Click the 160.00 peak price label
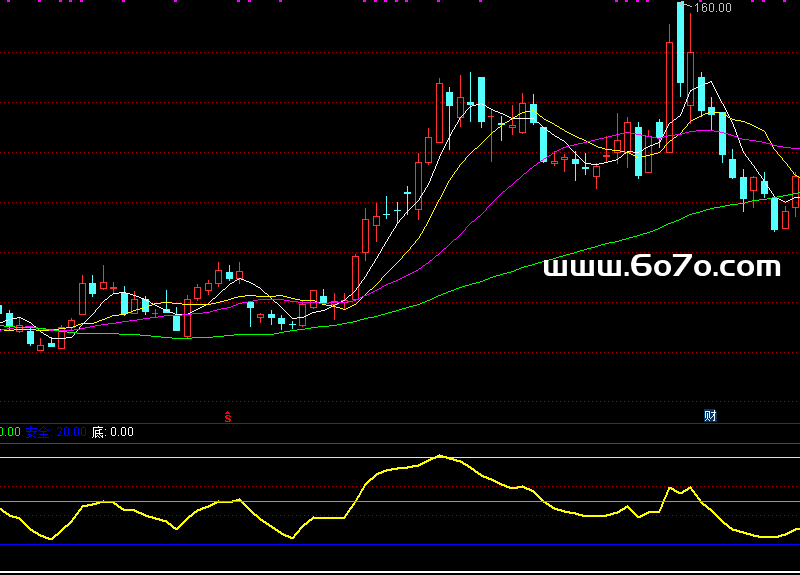Viewport: 800px width, 575px height. click(x=713, y=8)
